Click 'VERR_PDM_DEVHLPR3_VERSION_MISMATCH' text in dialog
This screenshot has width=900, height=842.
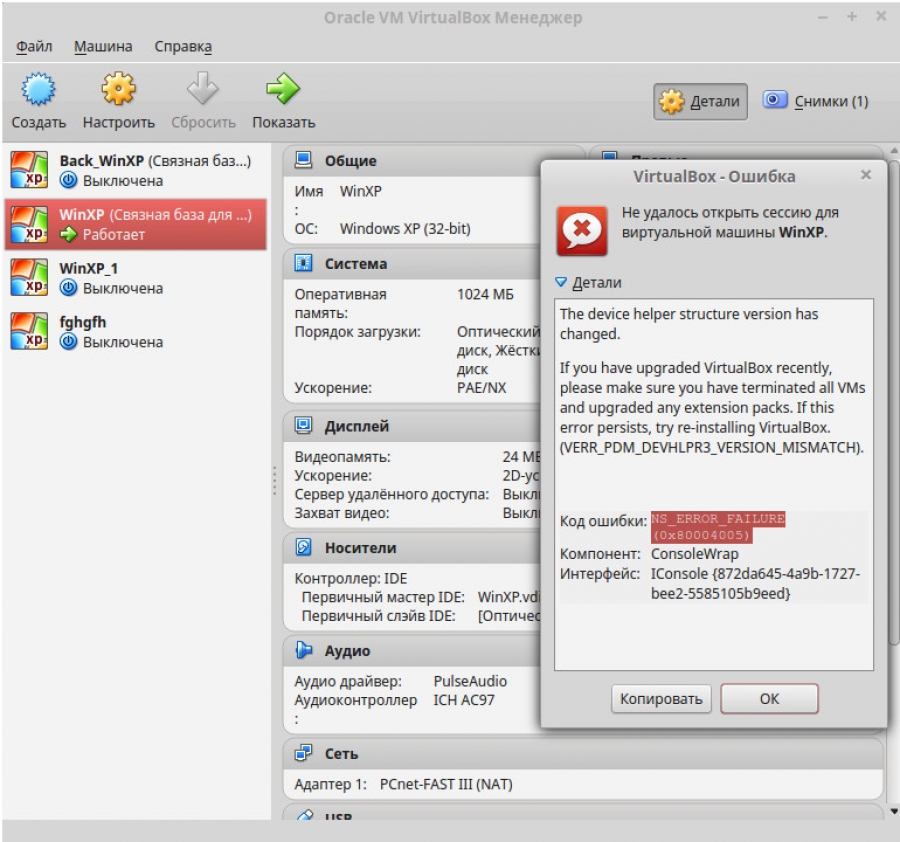coord(712,448)
